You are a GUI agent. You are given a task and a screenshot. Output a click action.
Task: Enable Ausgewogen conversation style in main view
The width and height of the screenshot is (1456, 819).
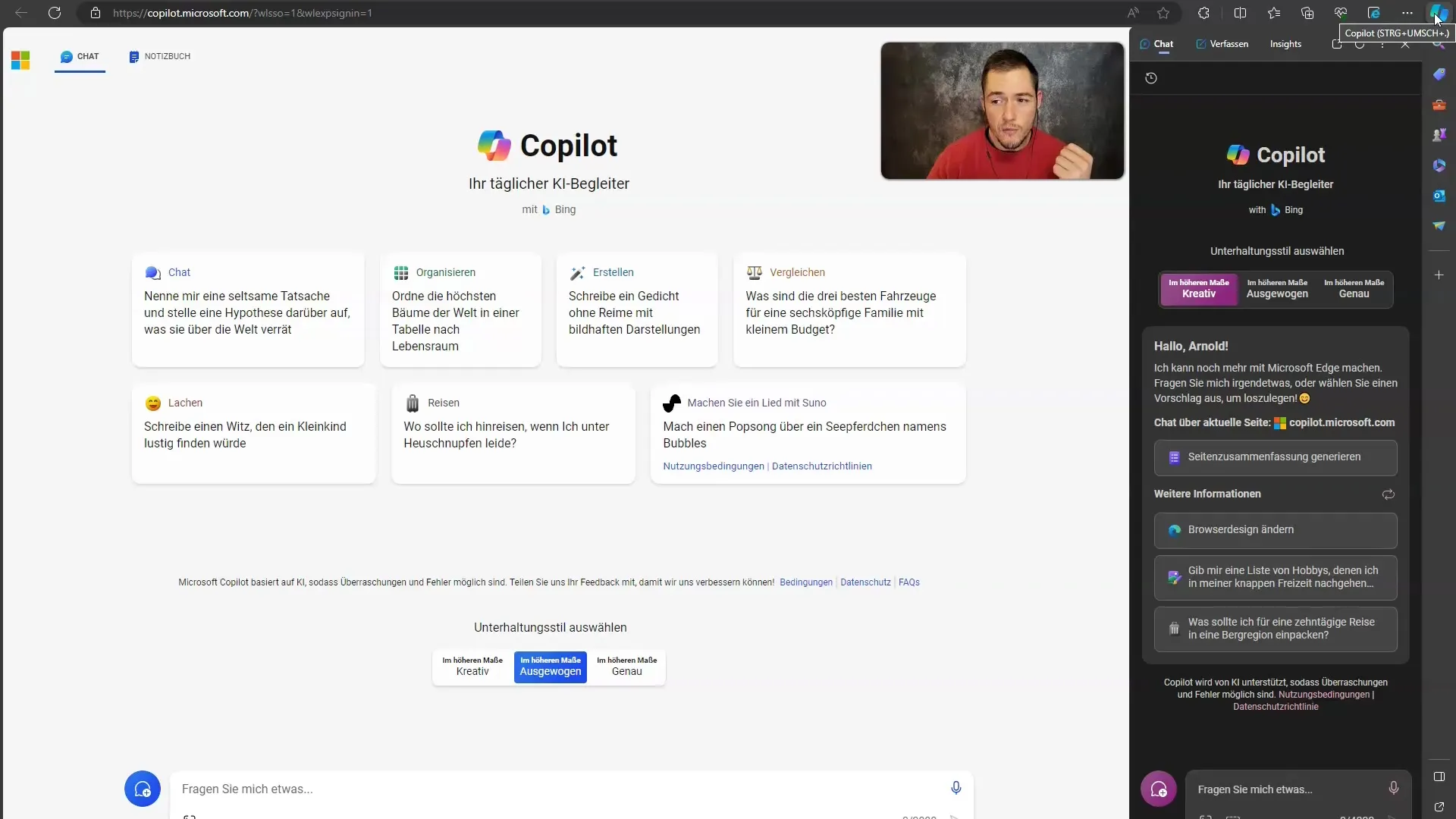coord(549,665)
